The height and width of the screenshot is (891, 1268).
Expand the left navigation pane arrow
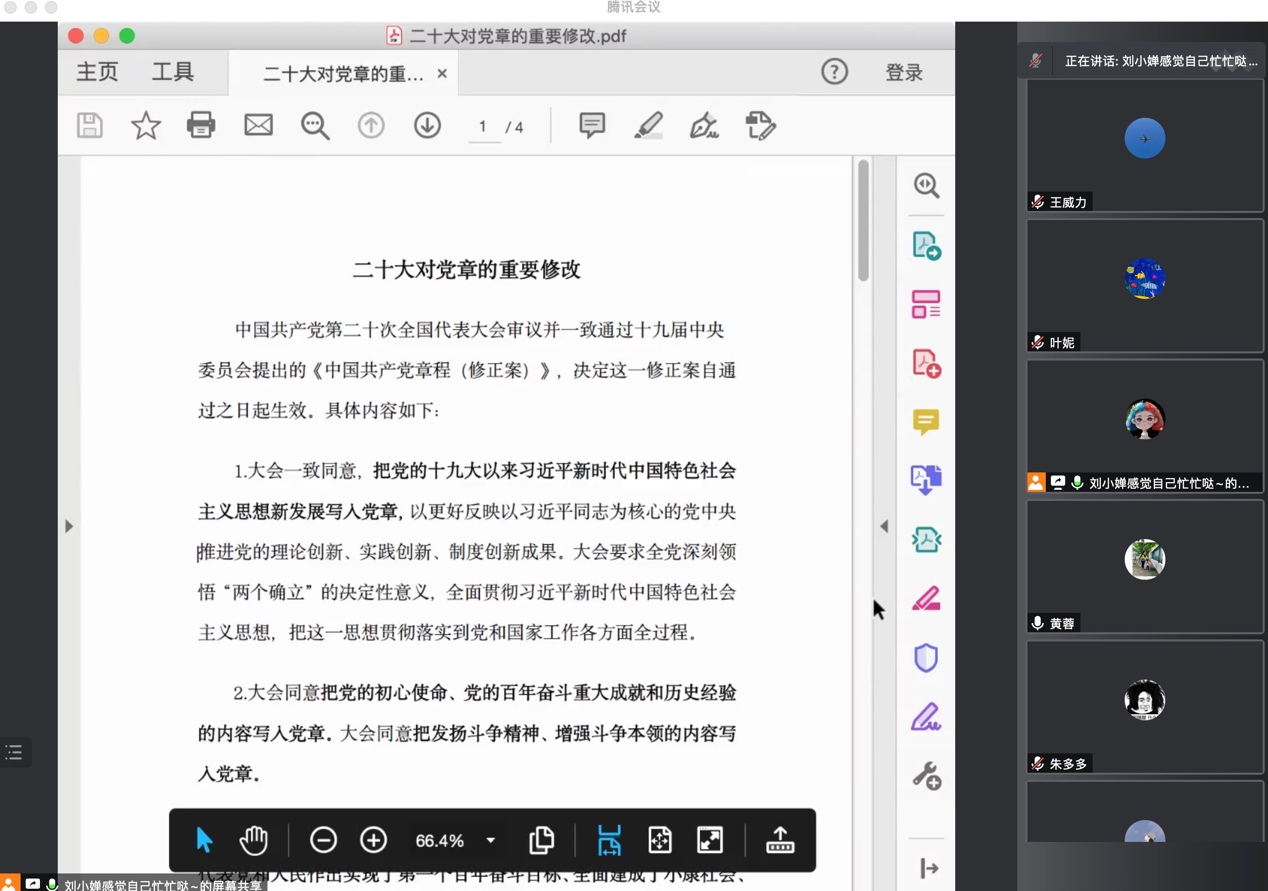pyautogui.click(x=69, y=526)
